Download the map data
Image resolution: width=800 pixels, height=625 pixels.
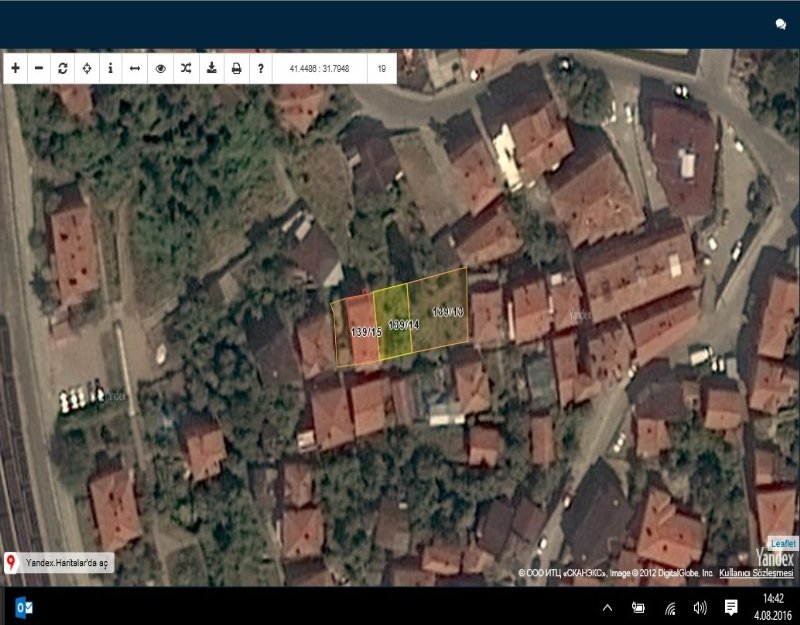tap(211, 69)
